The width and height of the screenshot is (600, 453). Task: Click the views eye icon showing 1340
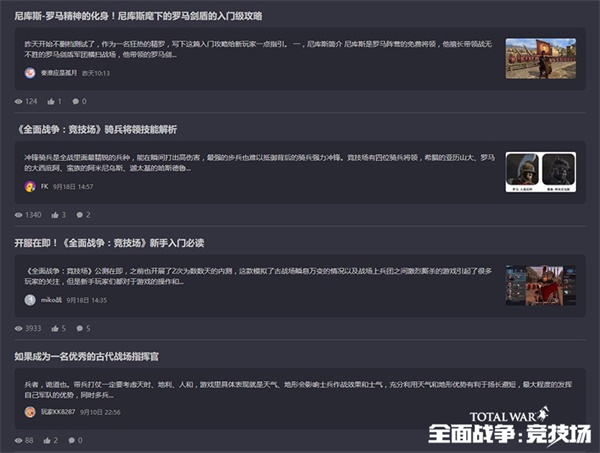pyautogui.click(x=18, y=215)
